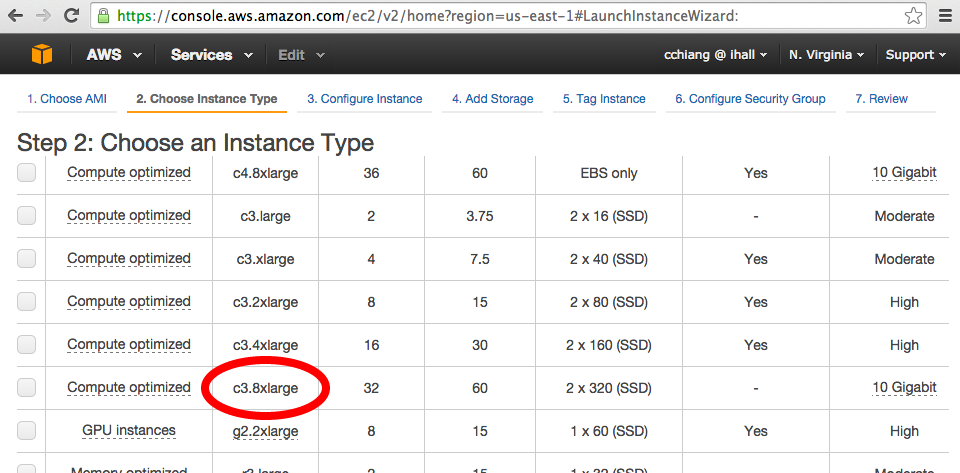
Task: Select the c3.2xlarge row checkbox
Action: [26, 302]
